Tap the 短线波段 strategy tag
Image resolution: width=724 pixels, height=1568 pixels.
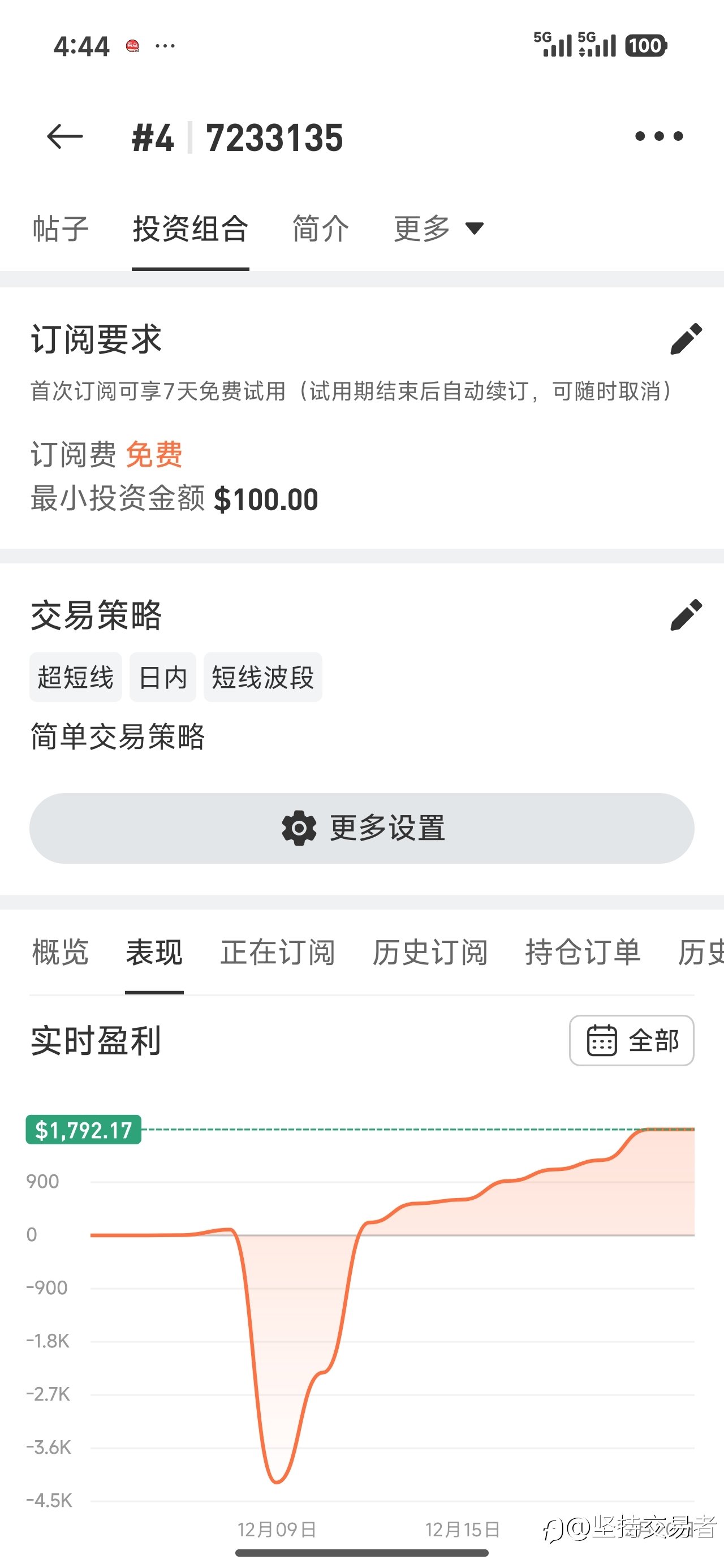pos(262,678)
